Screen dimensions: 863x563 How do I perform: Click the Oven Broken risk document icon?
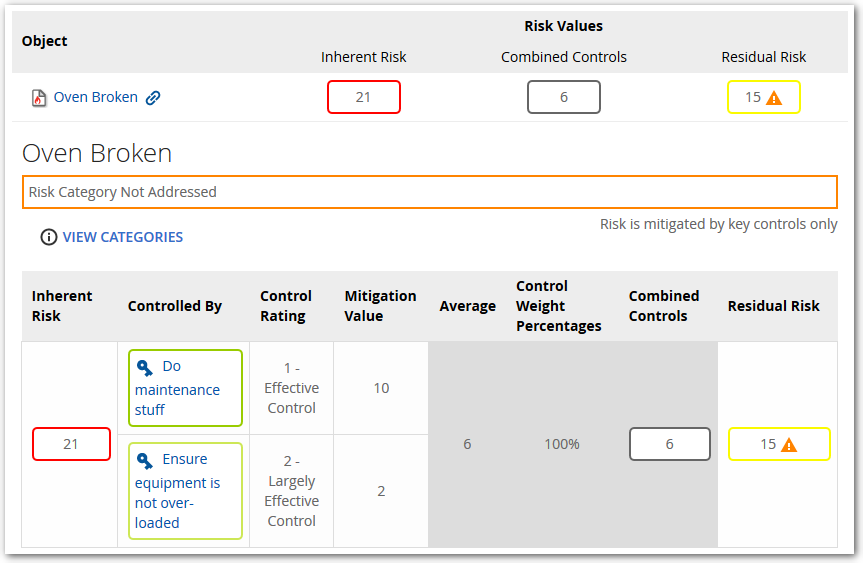point(39,98)
